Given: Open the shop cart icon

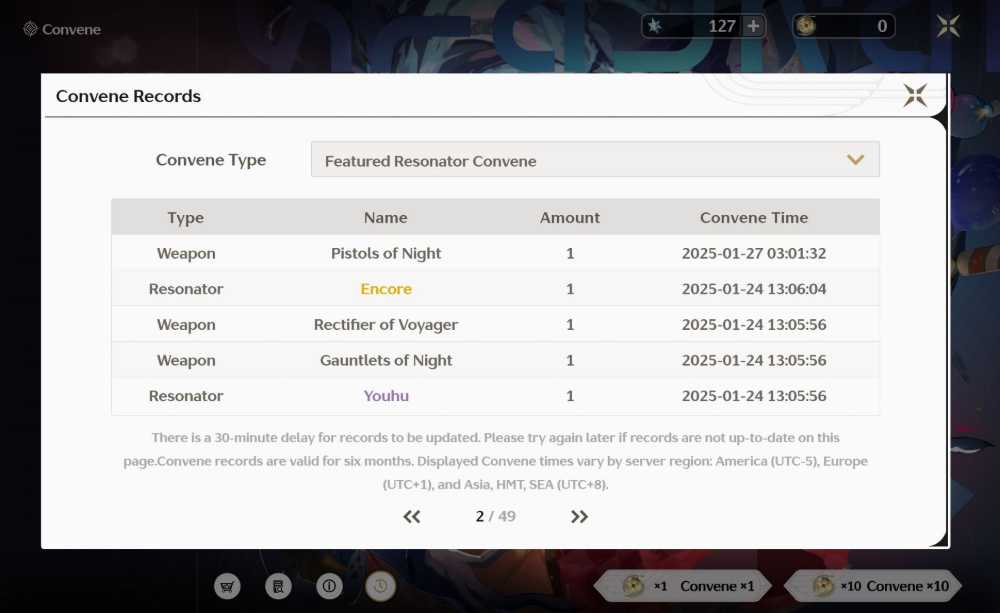Looking at the screenshot, I should [227, 586].
